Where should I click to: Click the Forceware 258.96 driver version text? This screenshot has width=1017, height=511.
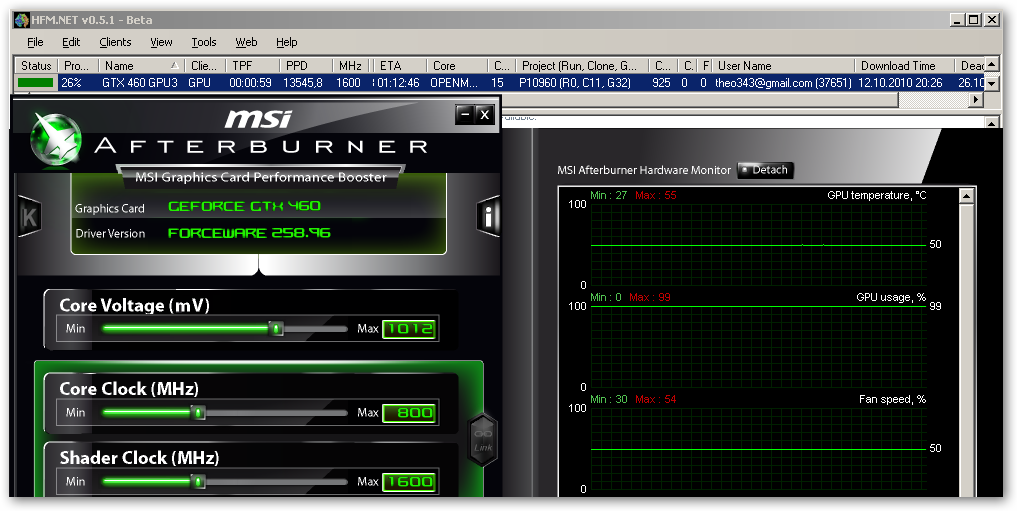(x=249, y=233)
